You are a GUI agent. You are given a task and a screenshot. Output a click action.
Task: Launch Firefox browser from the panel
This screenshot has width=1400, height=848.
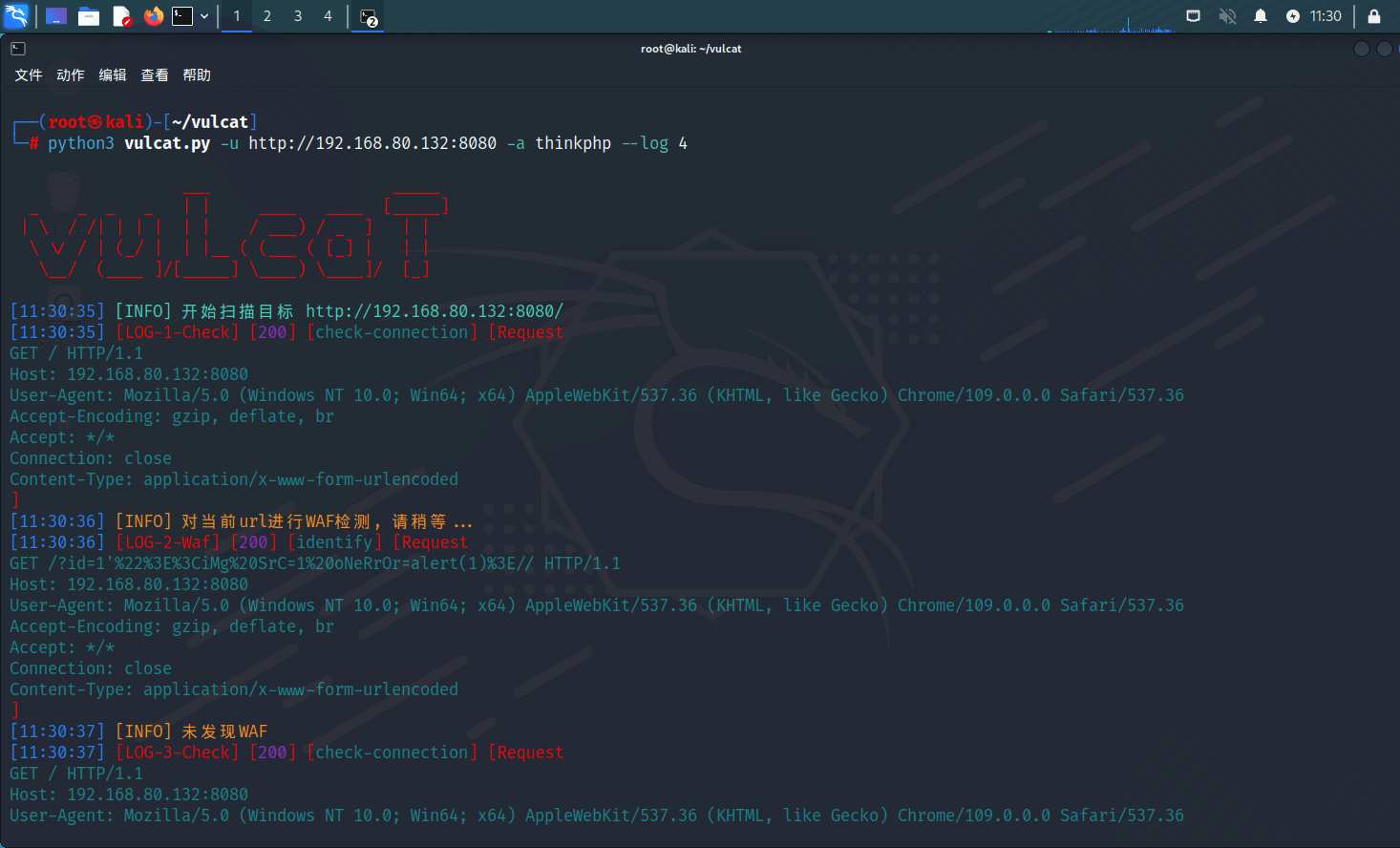pyautogui.click(x=153, y=16)
